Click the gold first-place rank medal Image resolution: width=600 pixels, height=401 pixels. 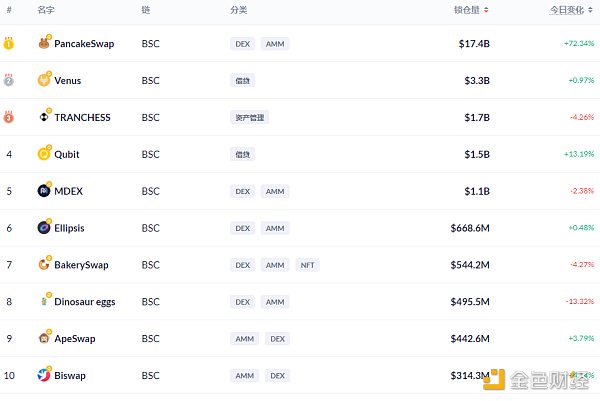tap(9, 43)
